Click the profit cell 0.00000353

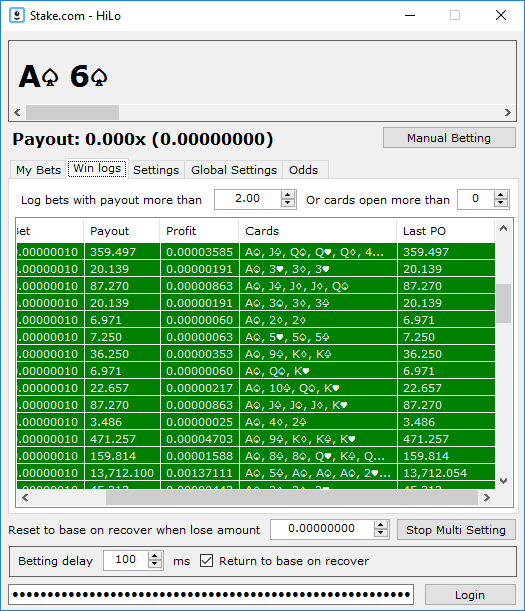[x=200, y=354]
